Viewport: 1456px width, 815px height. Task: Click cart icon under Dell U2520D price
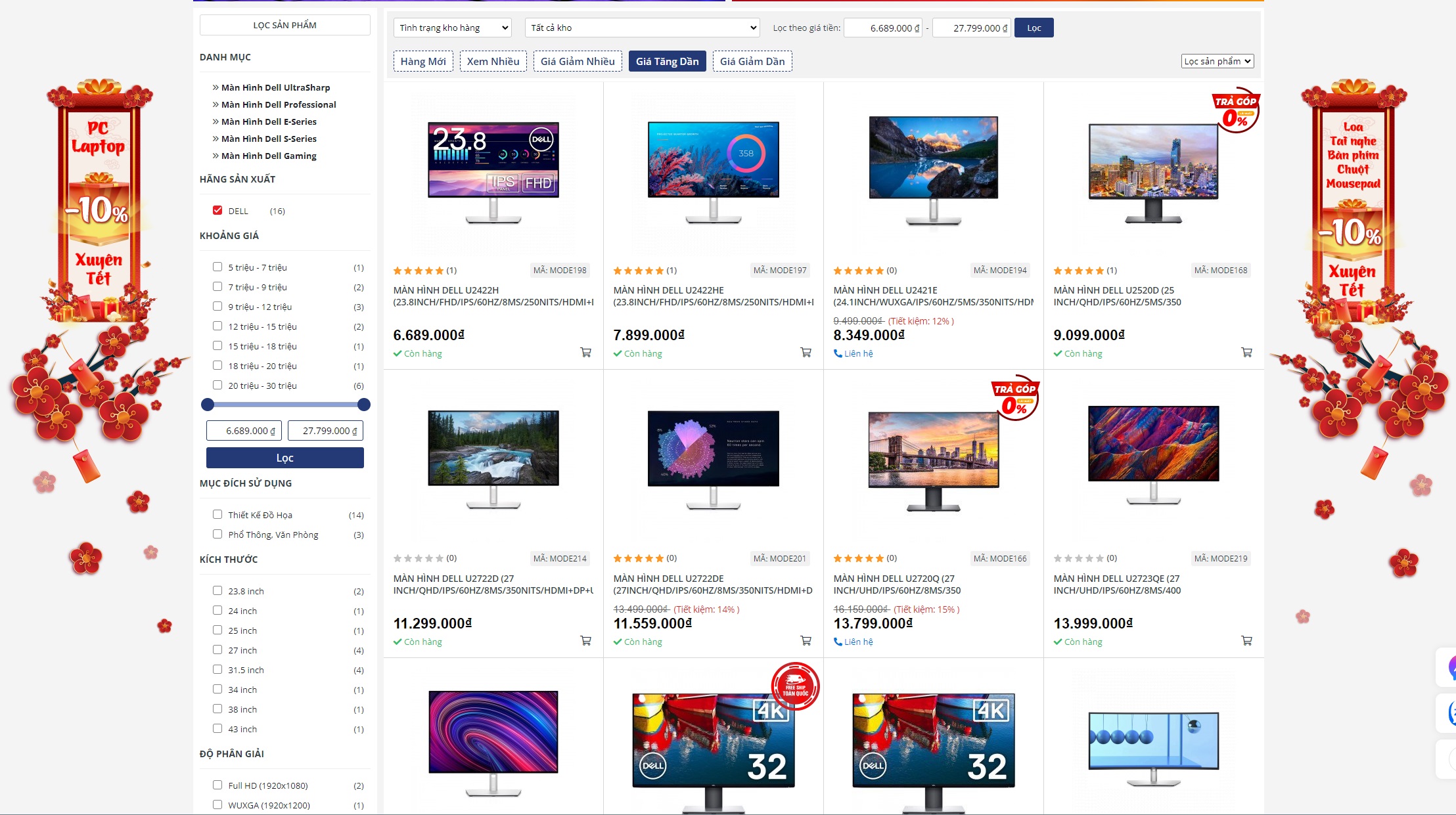[x=1246, y=353]
